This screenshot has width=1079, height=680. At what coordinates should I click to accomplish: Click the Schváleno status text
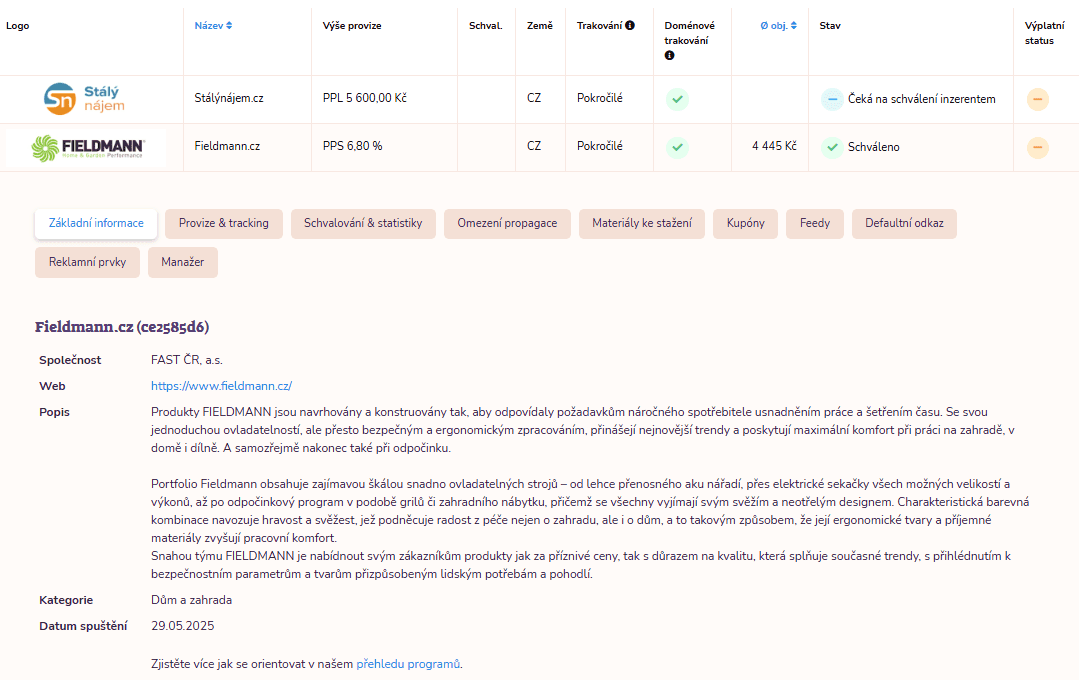pos(873,147)
